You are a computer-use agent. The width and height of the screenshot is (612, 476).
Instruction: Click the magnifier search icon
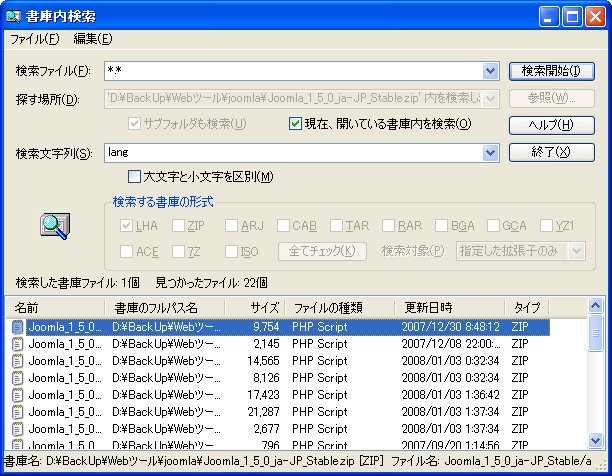[x=54, y=227]
